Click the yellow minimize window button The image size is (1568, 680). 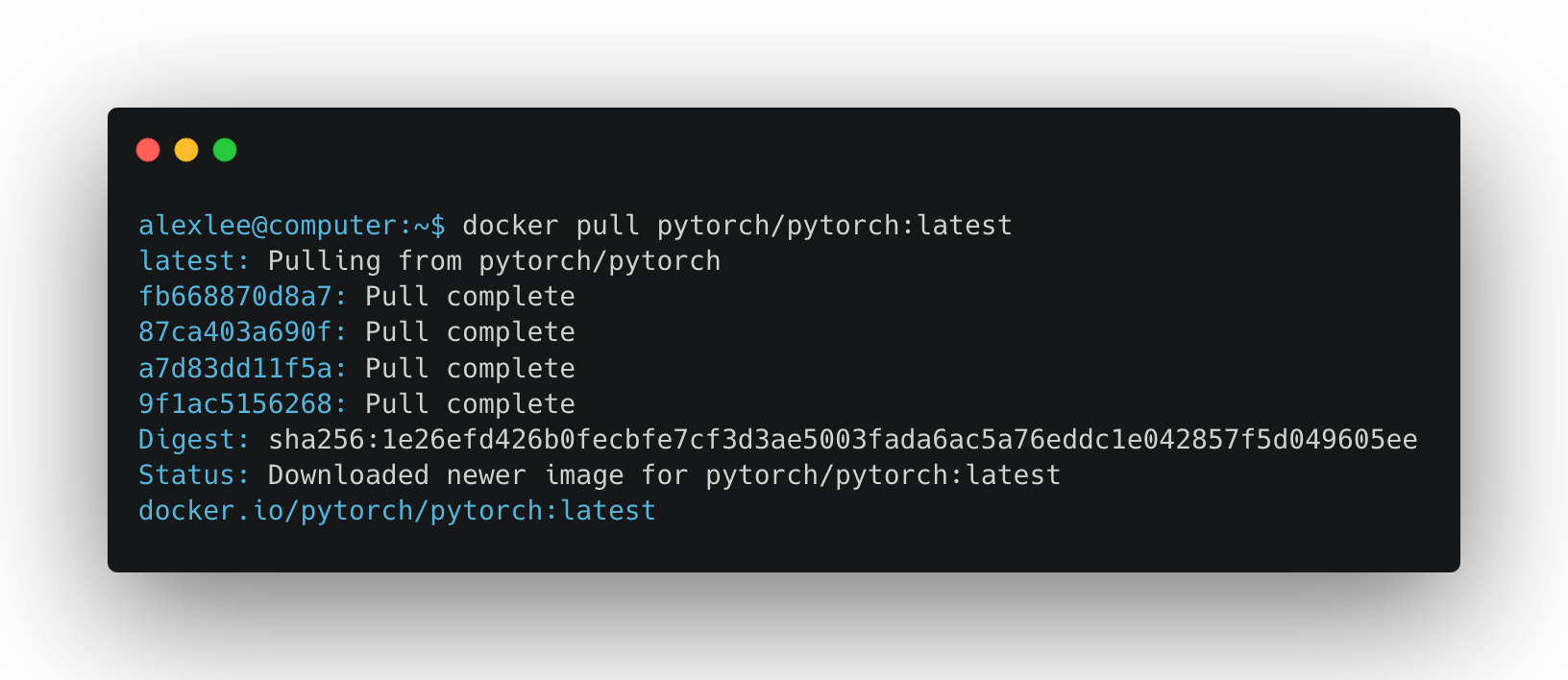(x=186, y=150)
